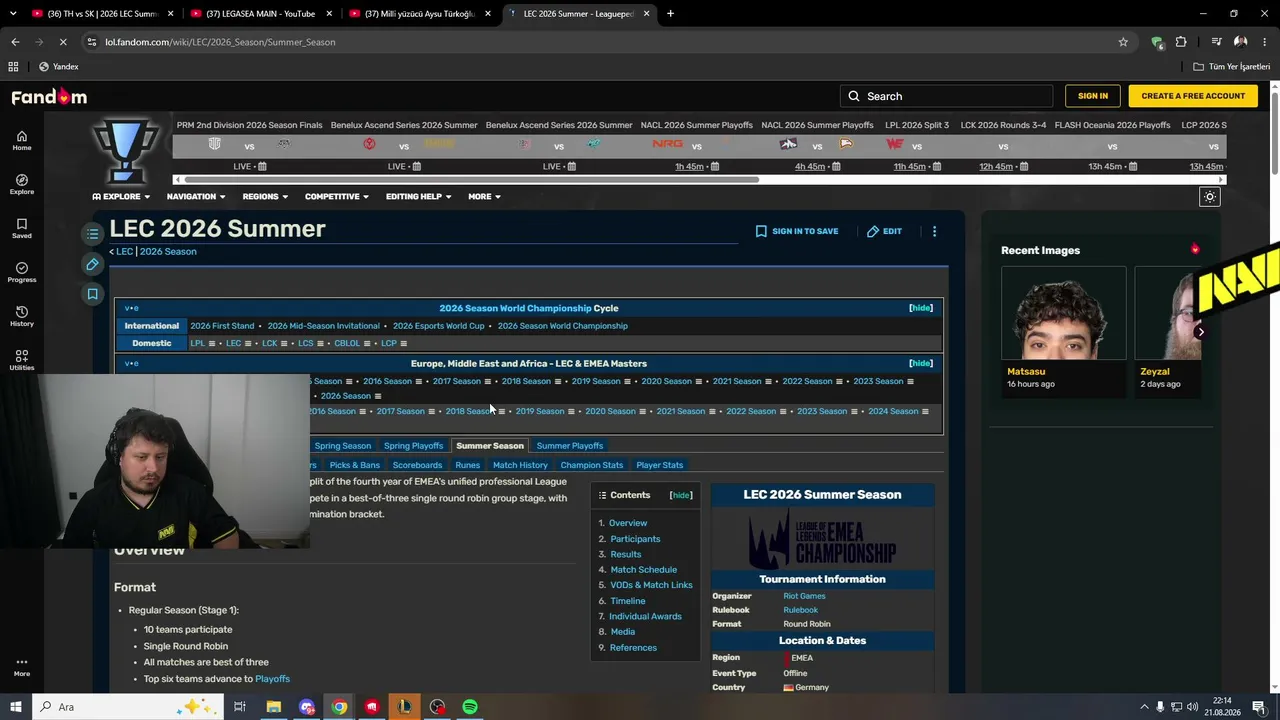Viewport: 1280px width, 720px height.
Task: Click the SIGN IN button
Action: [x=1093, y=96]
